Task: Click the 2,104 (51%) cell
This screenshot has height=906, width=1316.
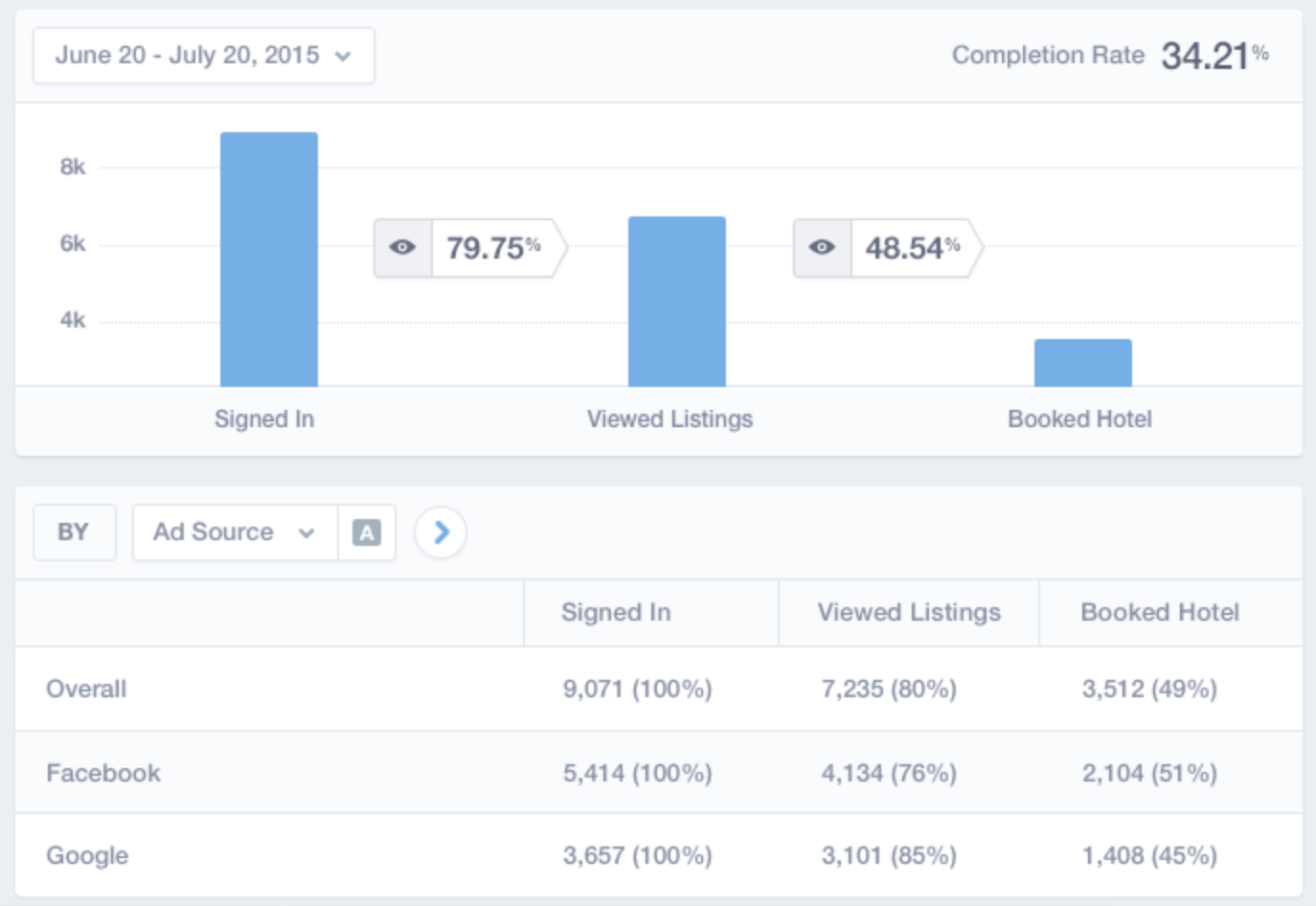Action: point(1149,773)
